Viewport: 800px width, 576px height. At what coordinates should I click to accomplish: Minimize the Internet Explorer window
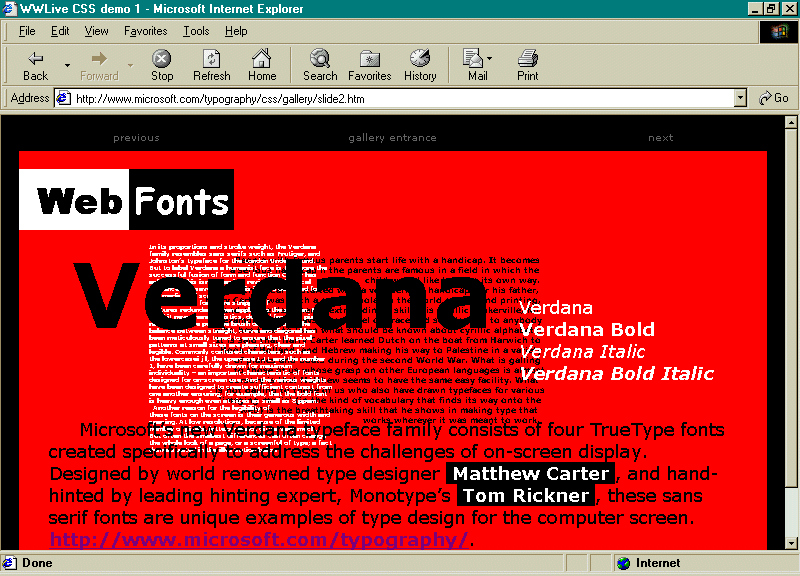point(755,9)
